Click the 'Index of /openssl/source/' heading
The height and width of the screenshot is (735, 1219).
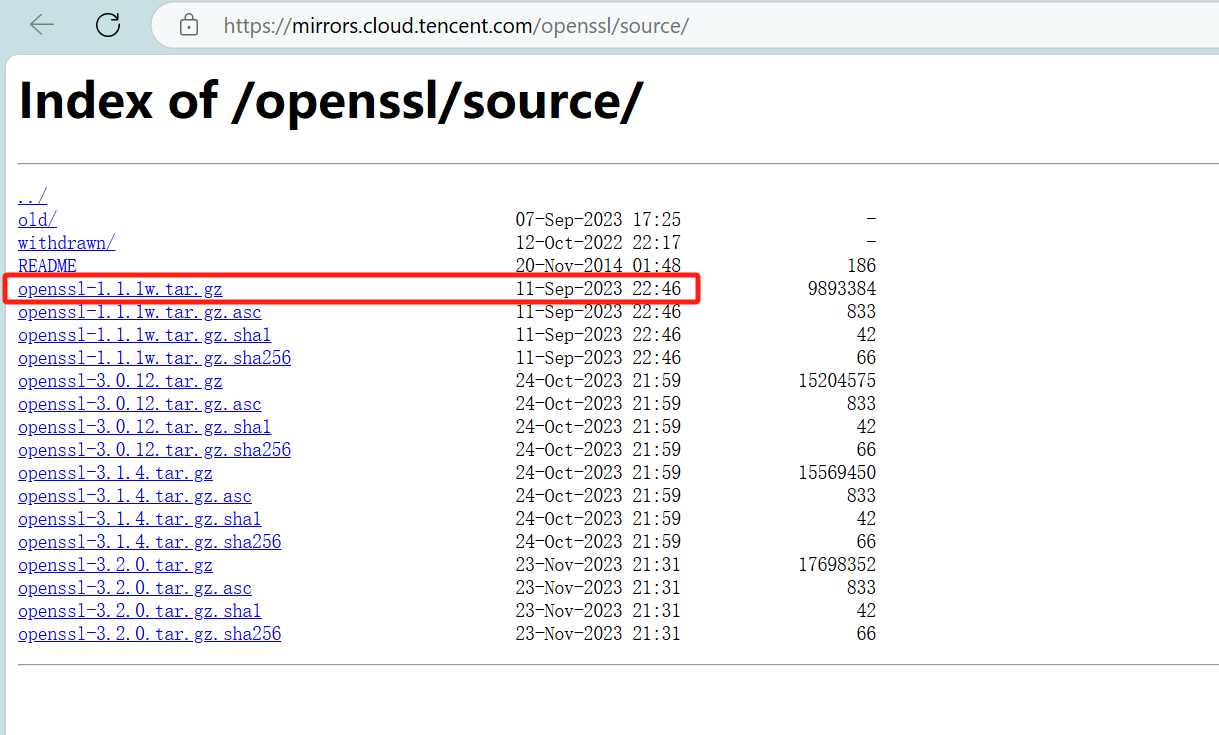[x=331, y=101]
